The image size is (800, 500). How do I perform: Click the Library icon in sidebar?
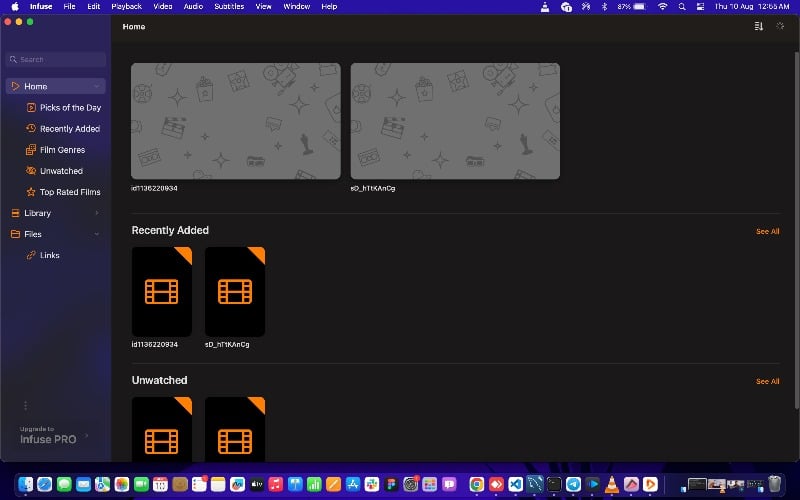(15, 213)
